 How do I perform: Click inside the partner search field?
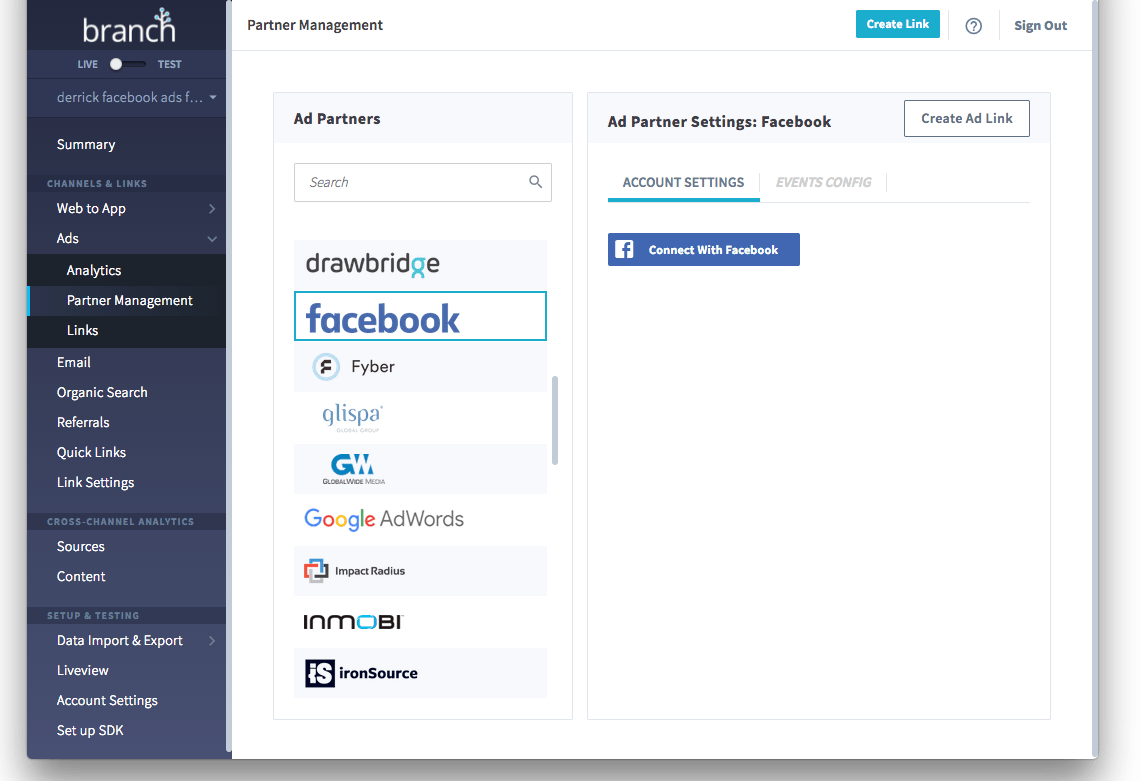420,182
